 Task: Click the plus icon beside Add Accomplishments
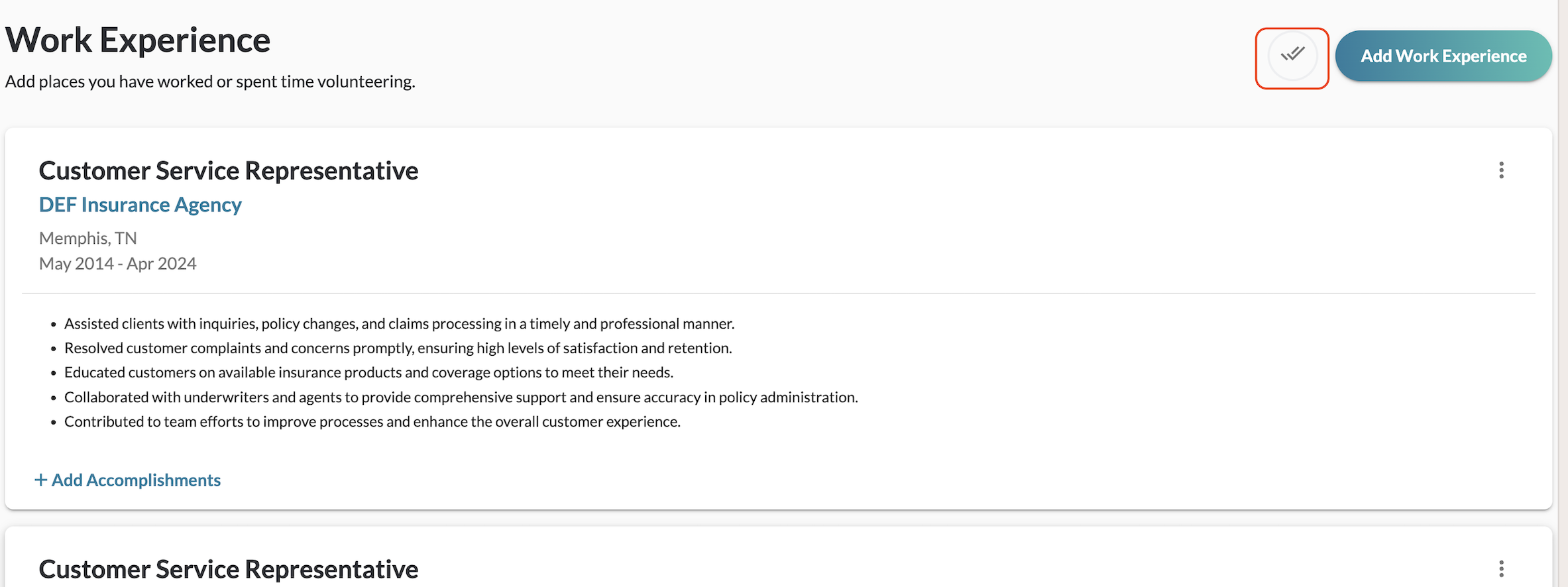tap(41, 480)
